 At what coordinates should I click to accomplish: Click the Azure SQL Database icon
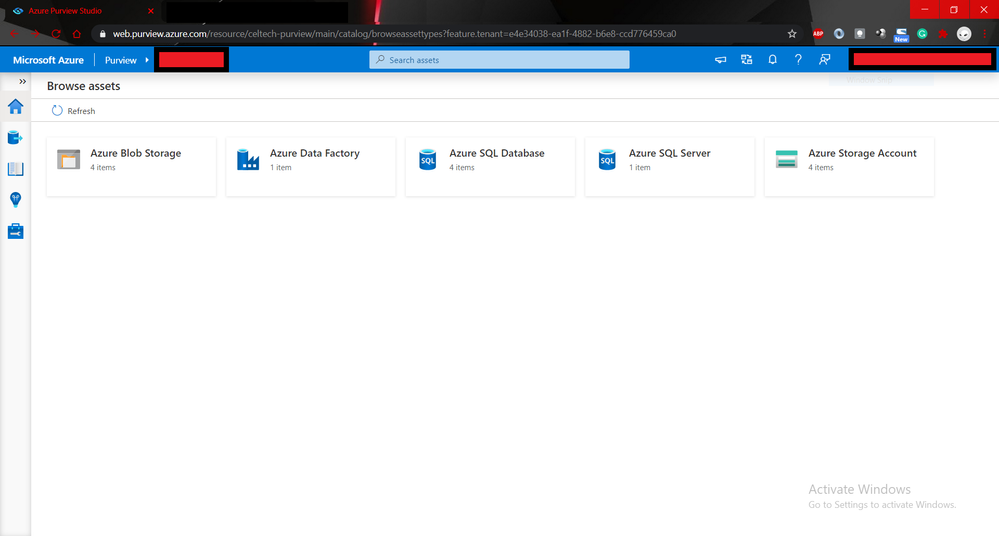[428, 159]
